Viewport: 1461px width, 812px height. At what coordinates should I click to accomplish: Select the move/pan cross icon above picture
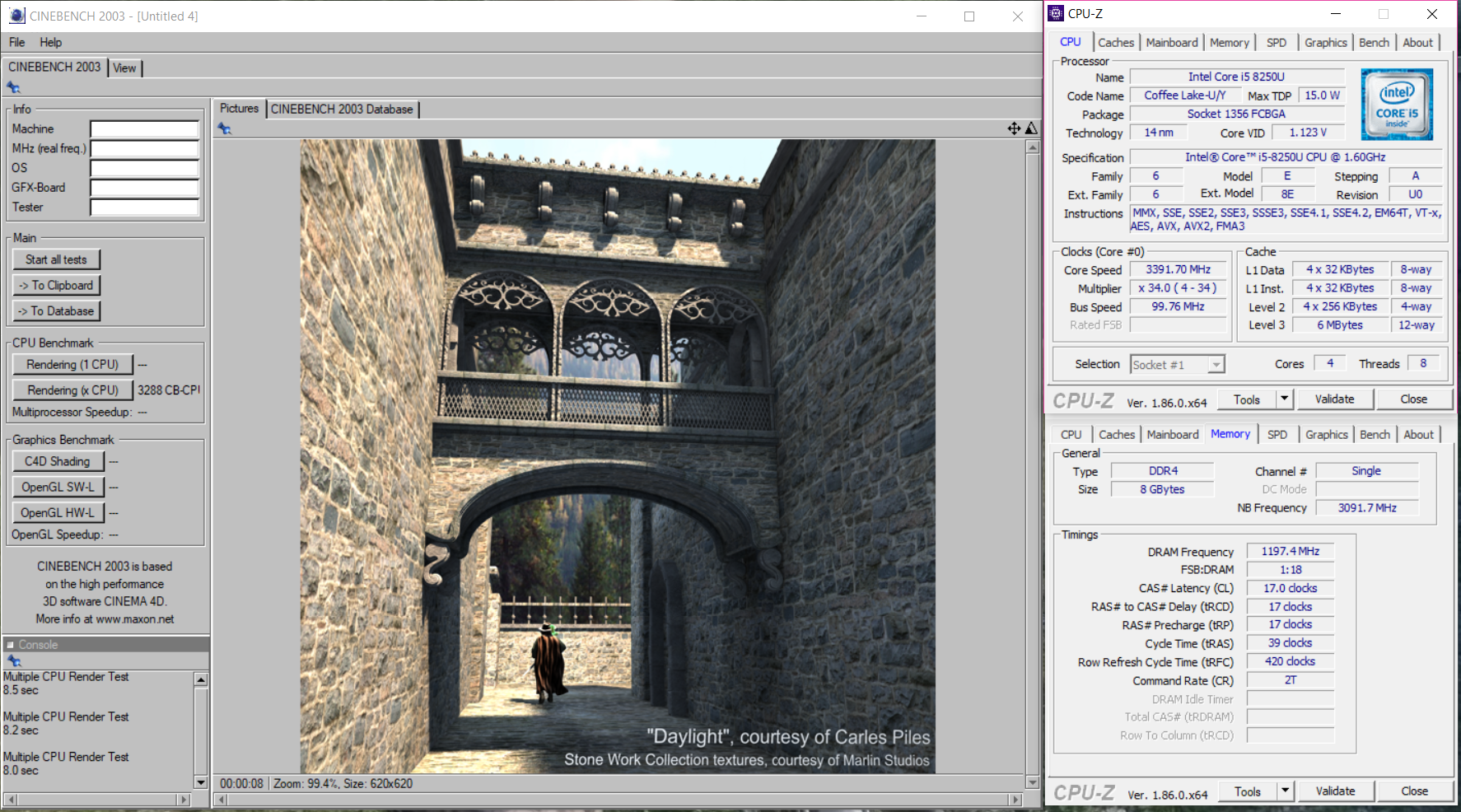[x=1014, y=128]
